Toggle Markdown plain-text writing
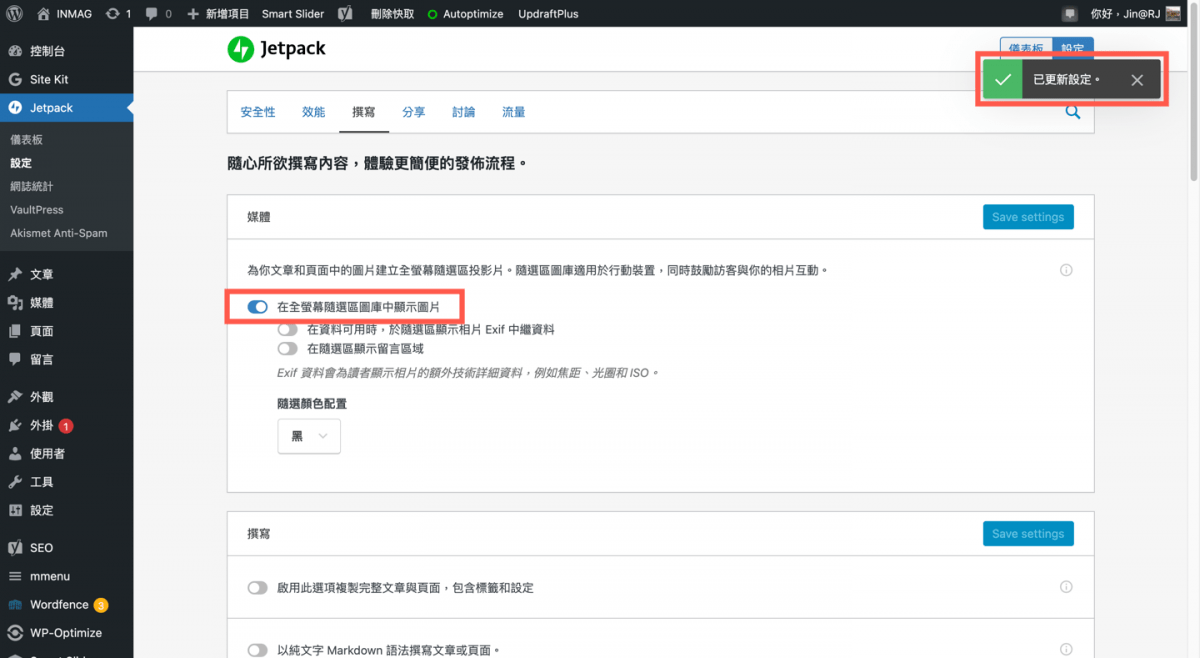The width and height of the screenshot is (1200, 658). point(257,649)
